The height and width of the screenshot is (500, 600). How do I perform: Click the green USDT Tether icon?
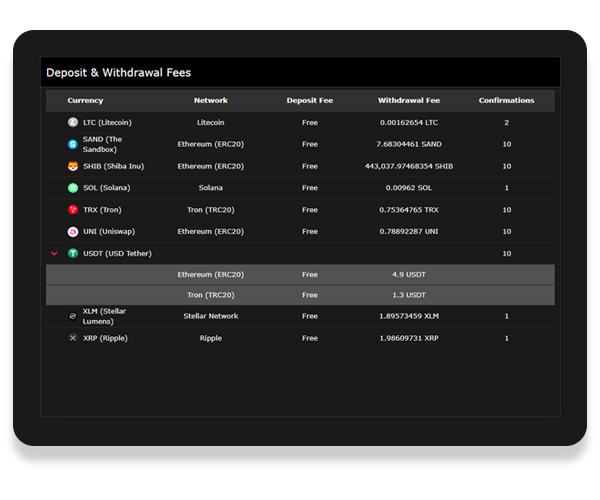[x=73, y=253]
